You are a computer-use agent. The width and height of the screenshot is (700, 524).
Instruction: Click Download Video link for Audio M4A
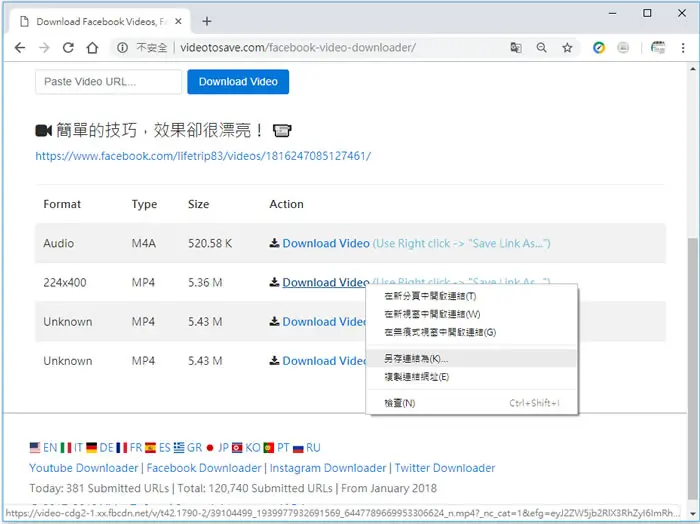point(326,243)
